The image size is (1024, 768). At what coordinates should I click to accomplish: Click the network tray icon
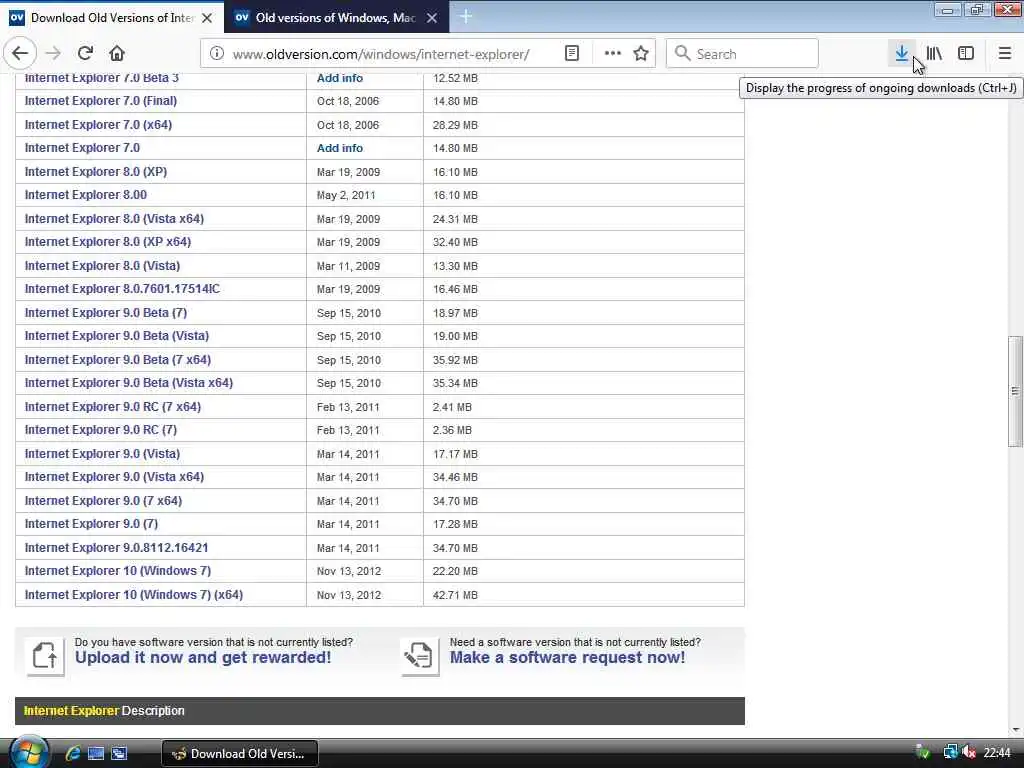(950, 753)
